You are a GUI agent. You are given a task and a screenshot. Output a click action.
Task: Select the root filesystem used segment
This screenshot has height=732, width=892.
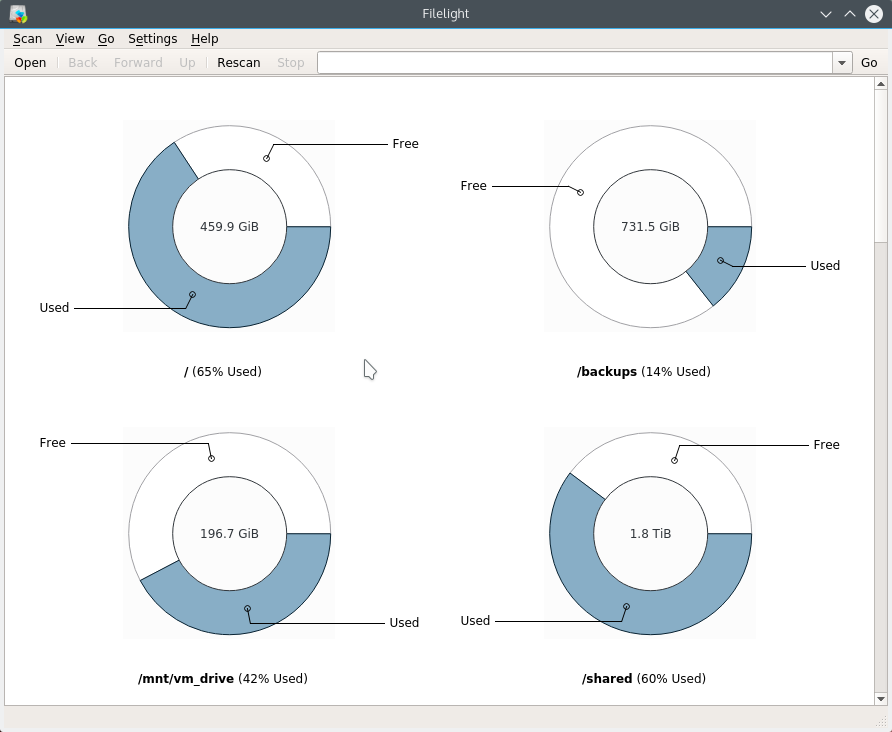coord(190,296)
